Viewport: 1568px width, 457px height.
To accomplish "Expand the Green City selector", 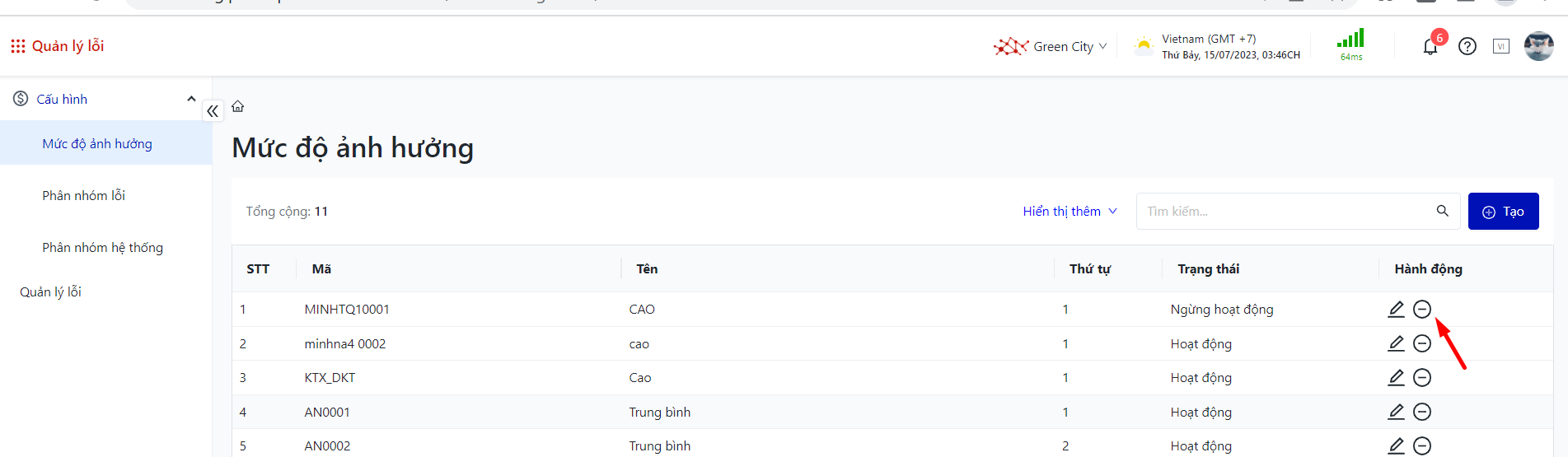I will 1051,47.
